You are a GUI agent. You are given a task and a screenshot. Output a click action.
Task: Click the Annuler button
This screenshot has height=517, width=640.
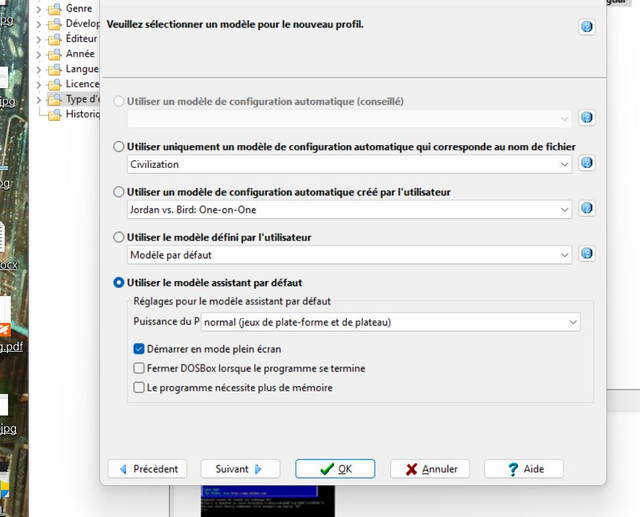tap(430, 469)
